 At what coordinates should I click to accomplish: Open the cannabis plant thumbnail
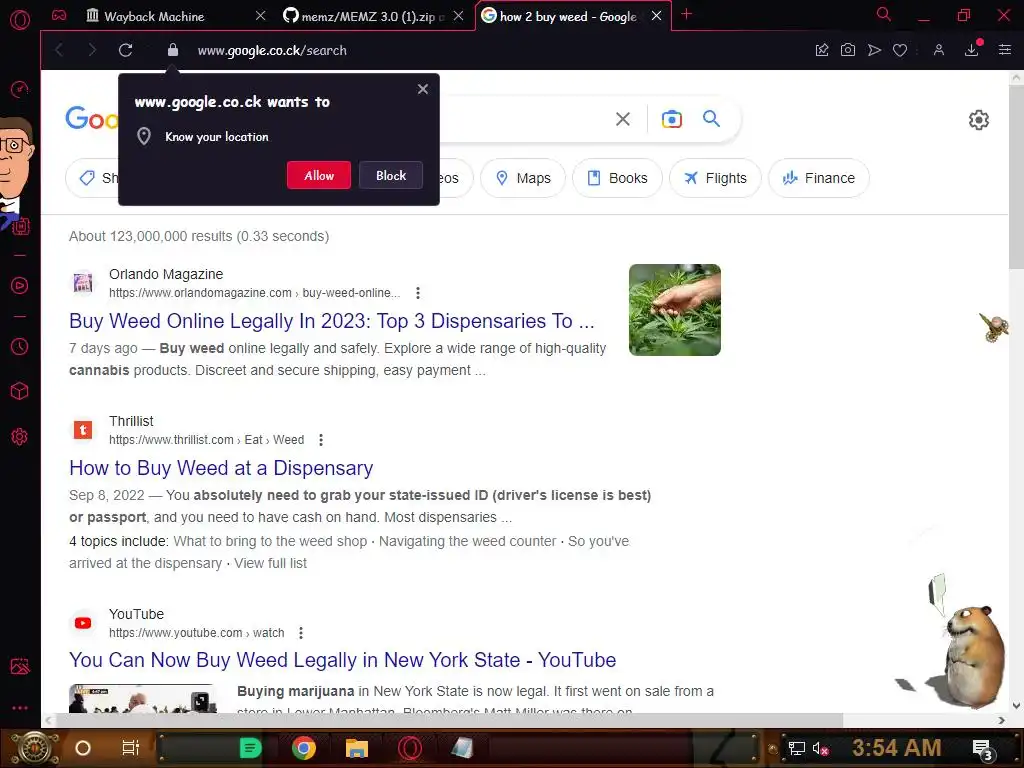click(675, 310)
